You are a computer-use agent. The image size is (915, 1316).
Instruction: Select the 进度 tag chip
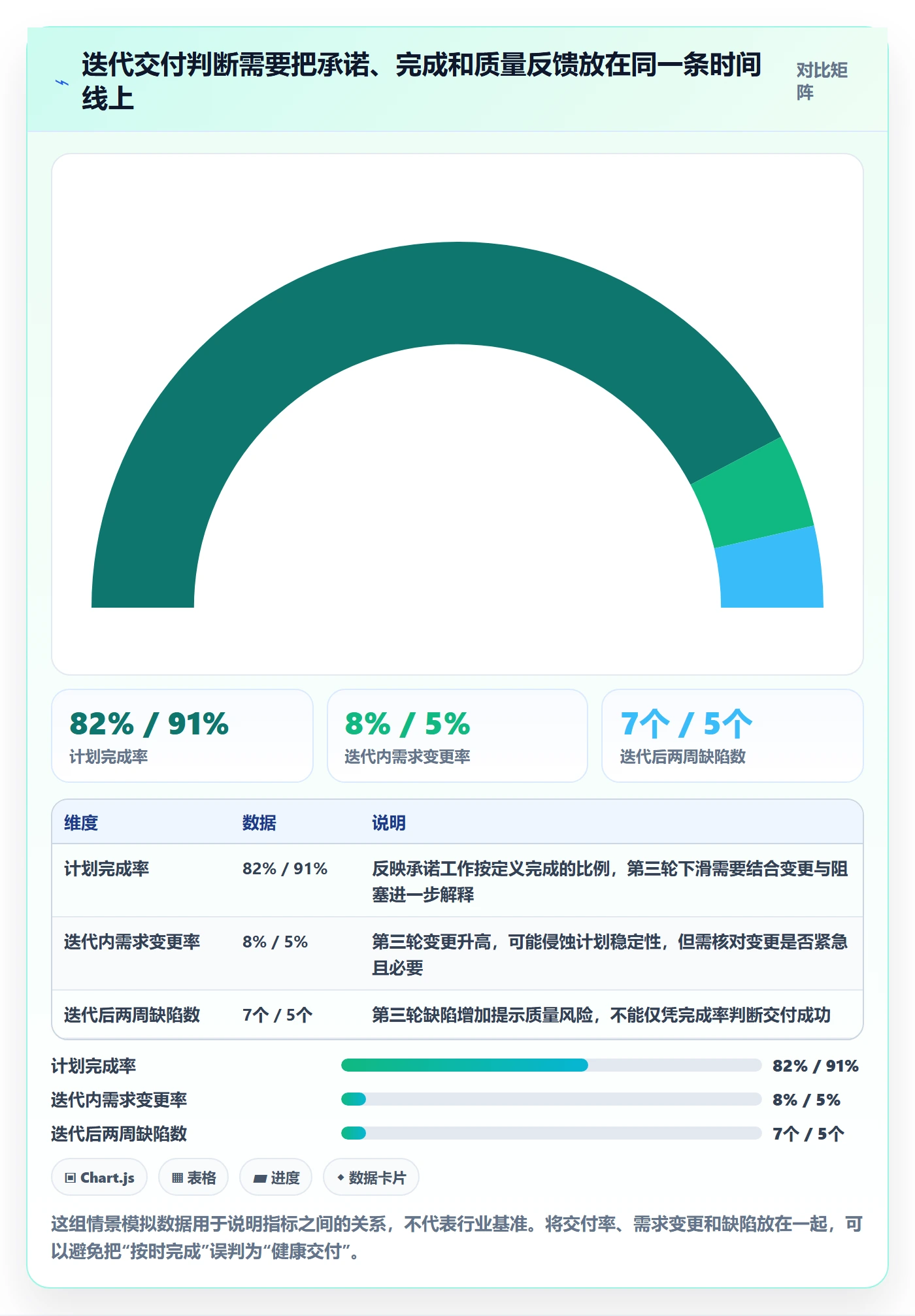pyautogui.click(x=276, y=1177)
